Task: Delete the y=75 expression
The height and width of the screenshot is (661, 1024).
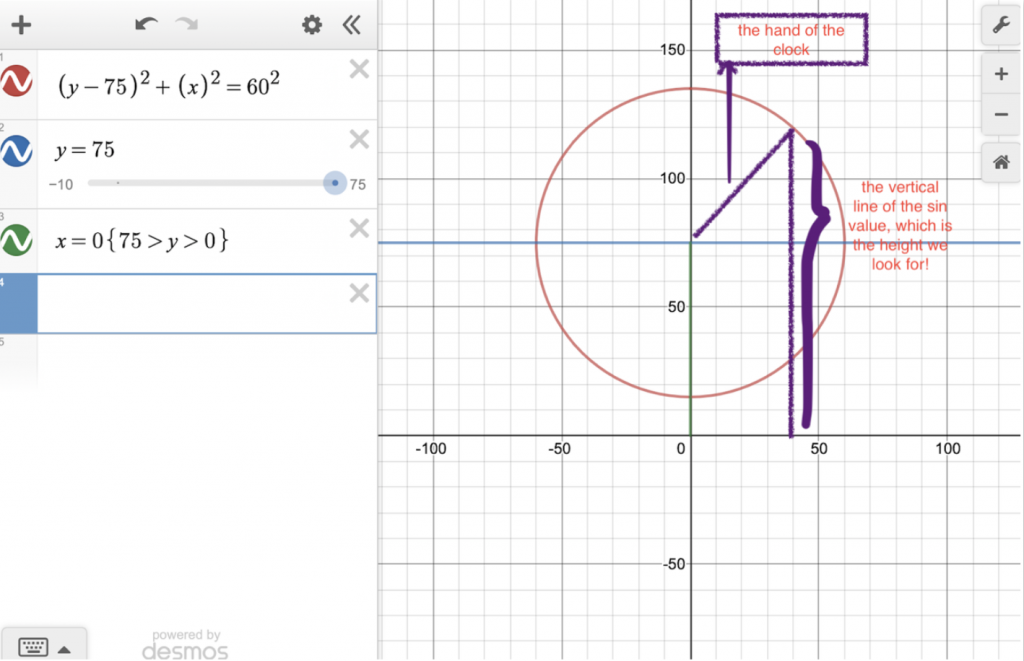Action: (359, 139)
